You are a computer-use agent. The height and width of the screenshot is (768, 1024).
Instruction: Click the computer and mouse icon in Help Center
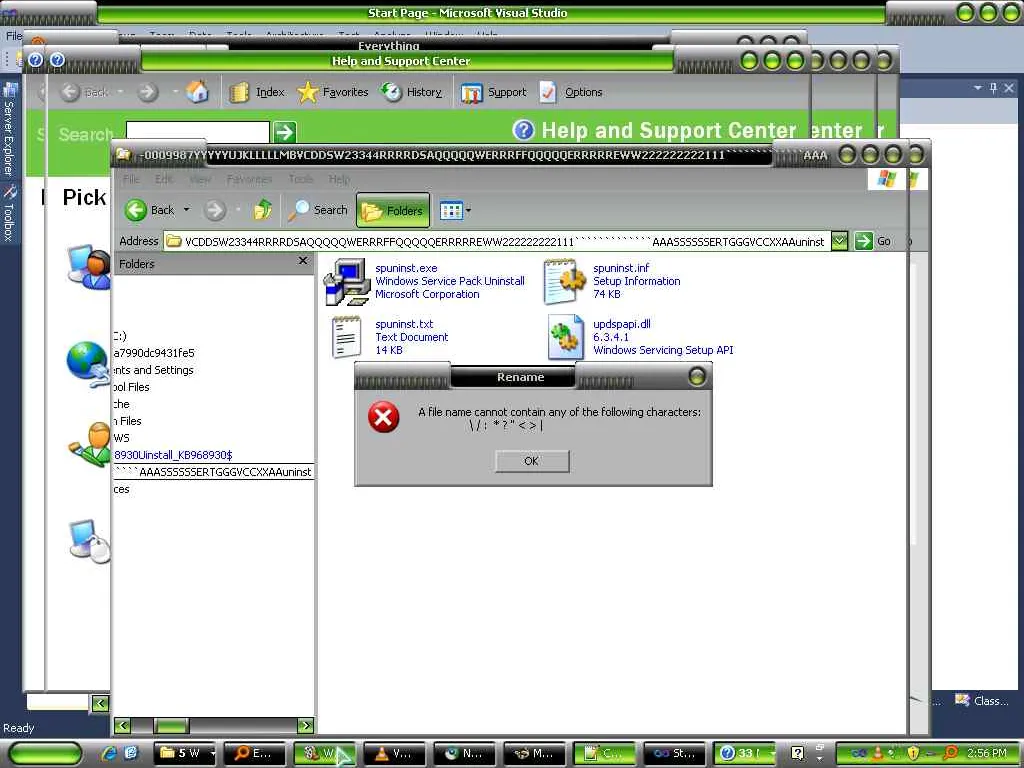click(89, 539)
